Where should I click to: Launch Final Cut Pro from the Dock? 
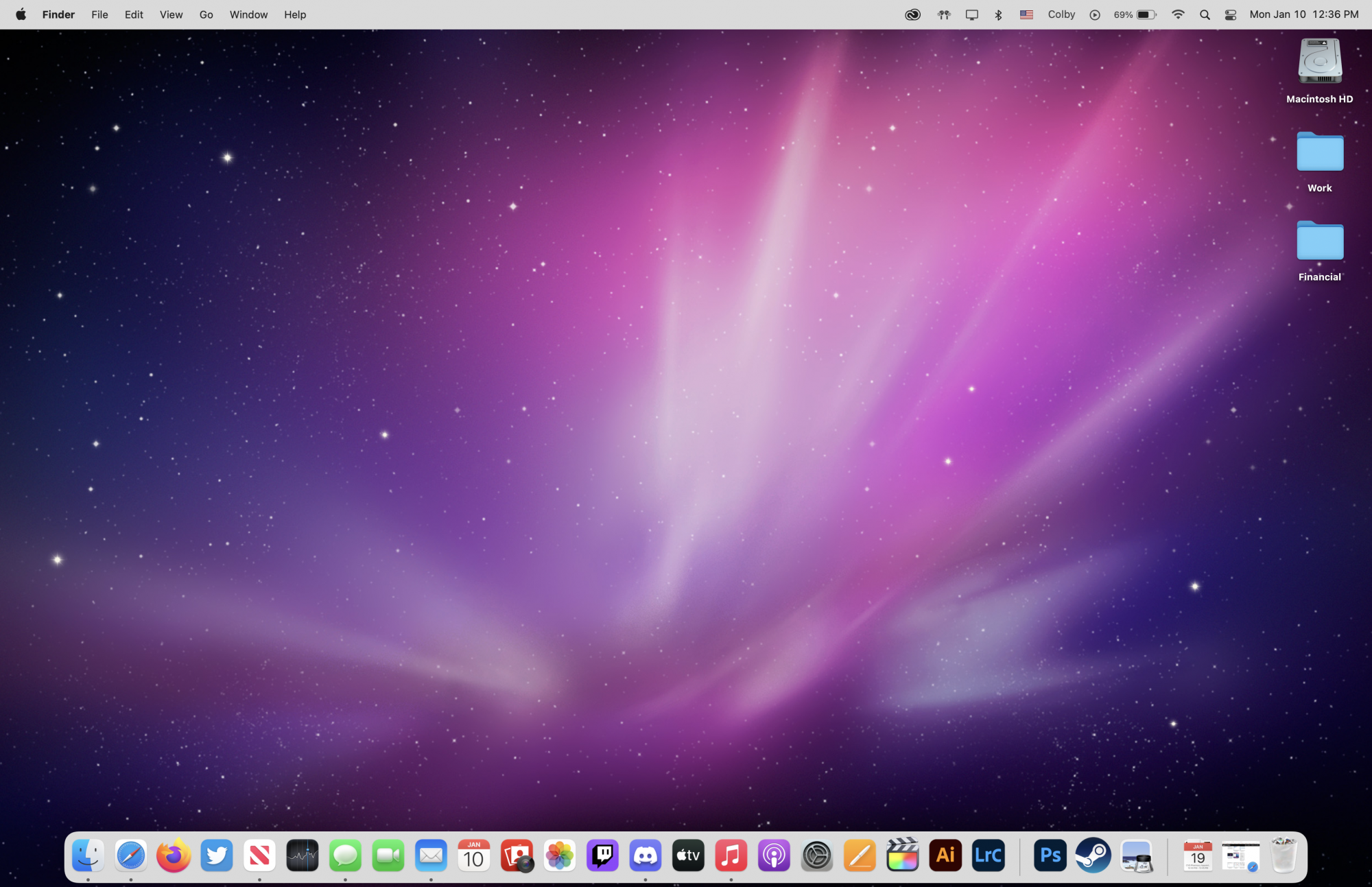tap(902, 855)
